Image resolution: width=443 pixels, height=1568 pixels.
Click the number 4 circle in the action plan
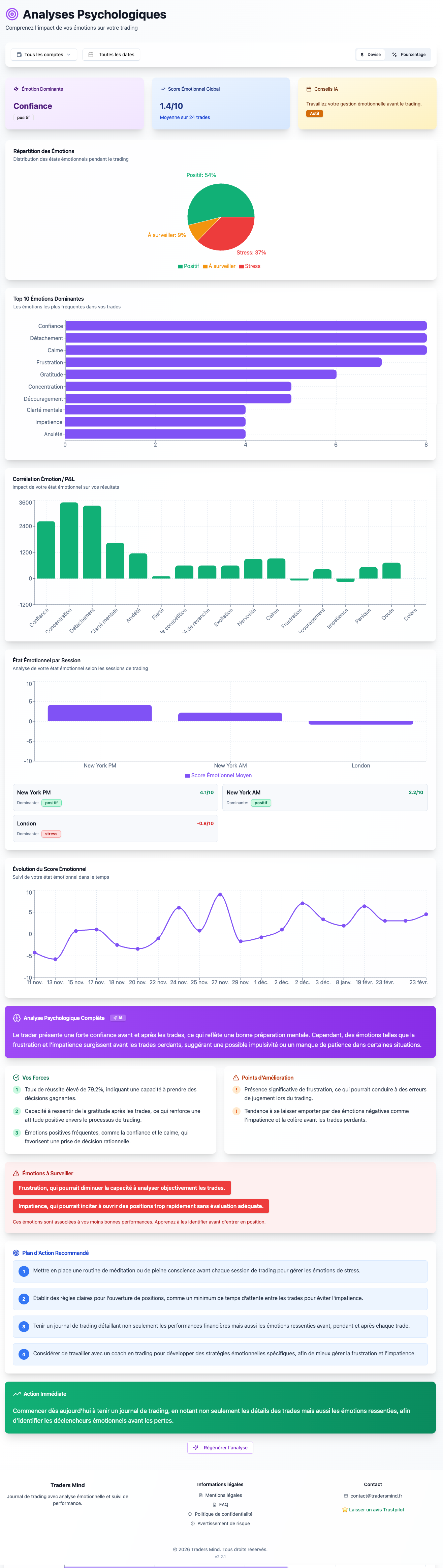coord(24,1354)
